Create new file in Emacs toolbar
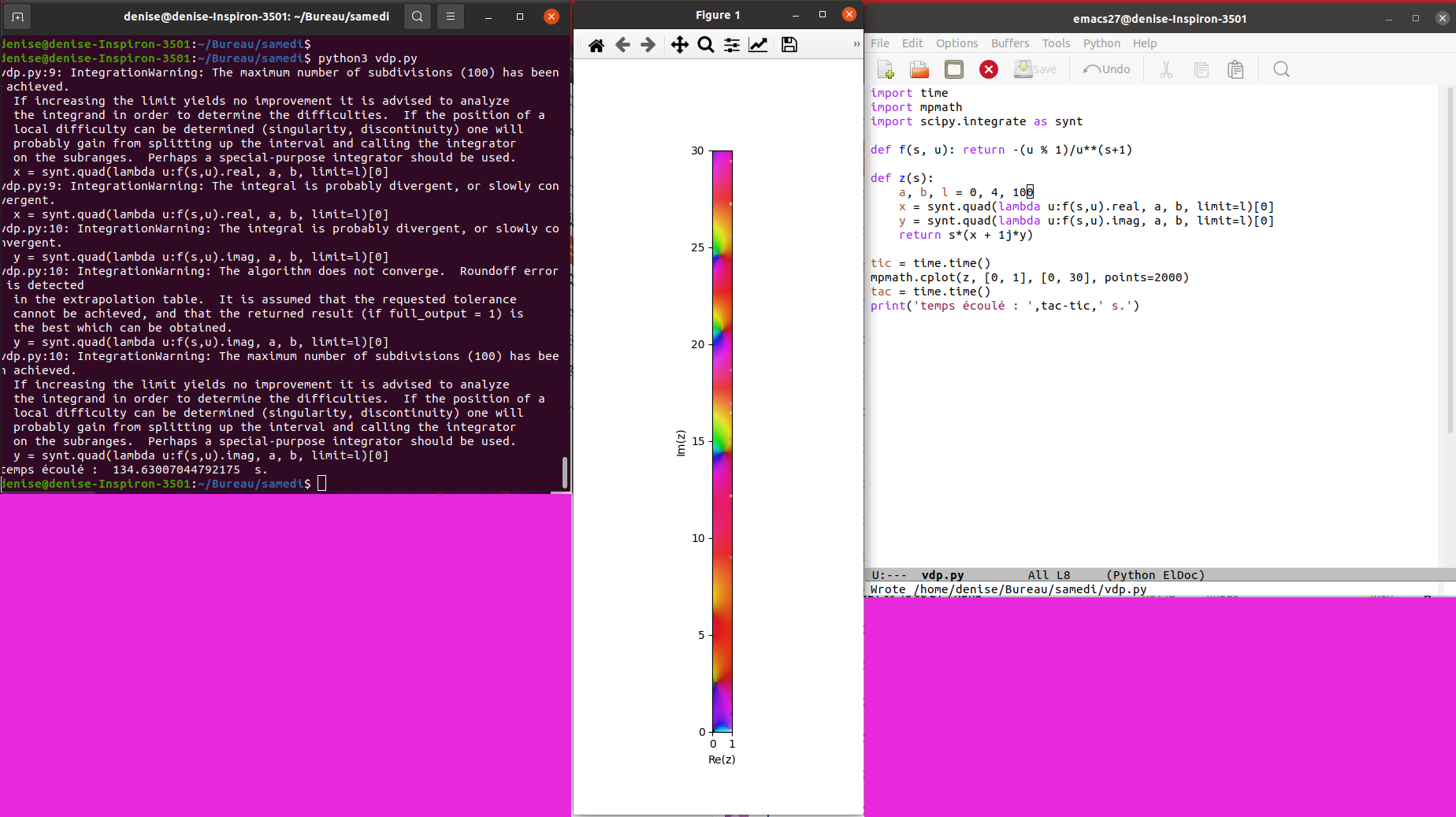This screenshot has width=1456, height=817. click(x=886, y=70)
